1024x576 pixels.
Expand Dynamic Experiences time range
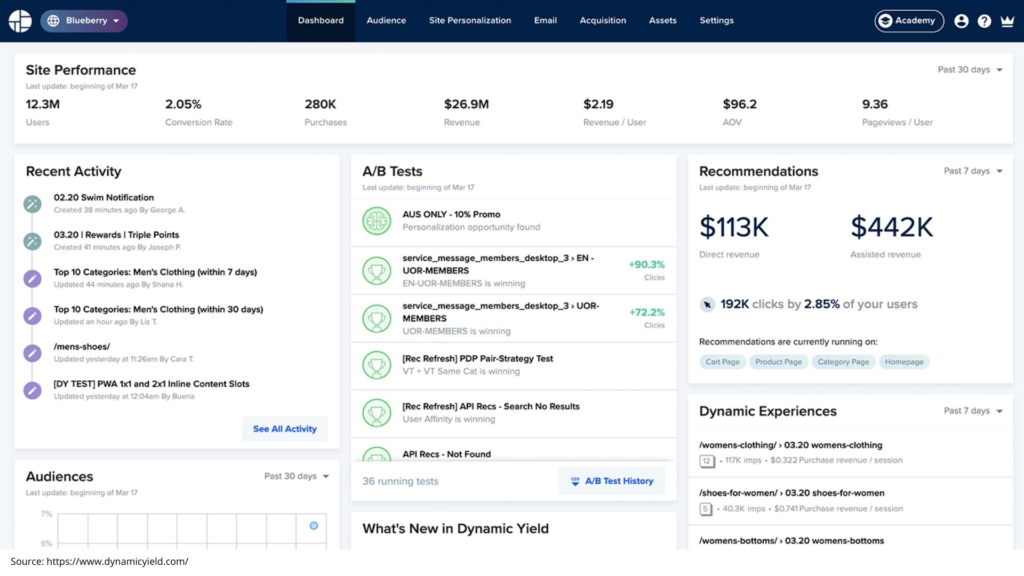(x=969, y=411)
